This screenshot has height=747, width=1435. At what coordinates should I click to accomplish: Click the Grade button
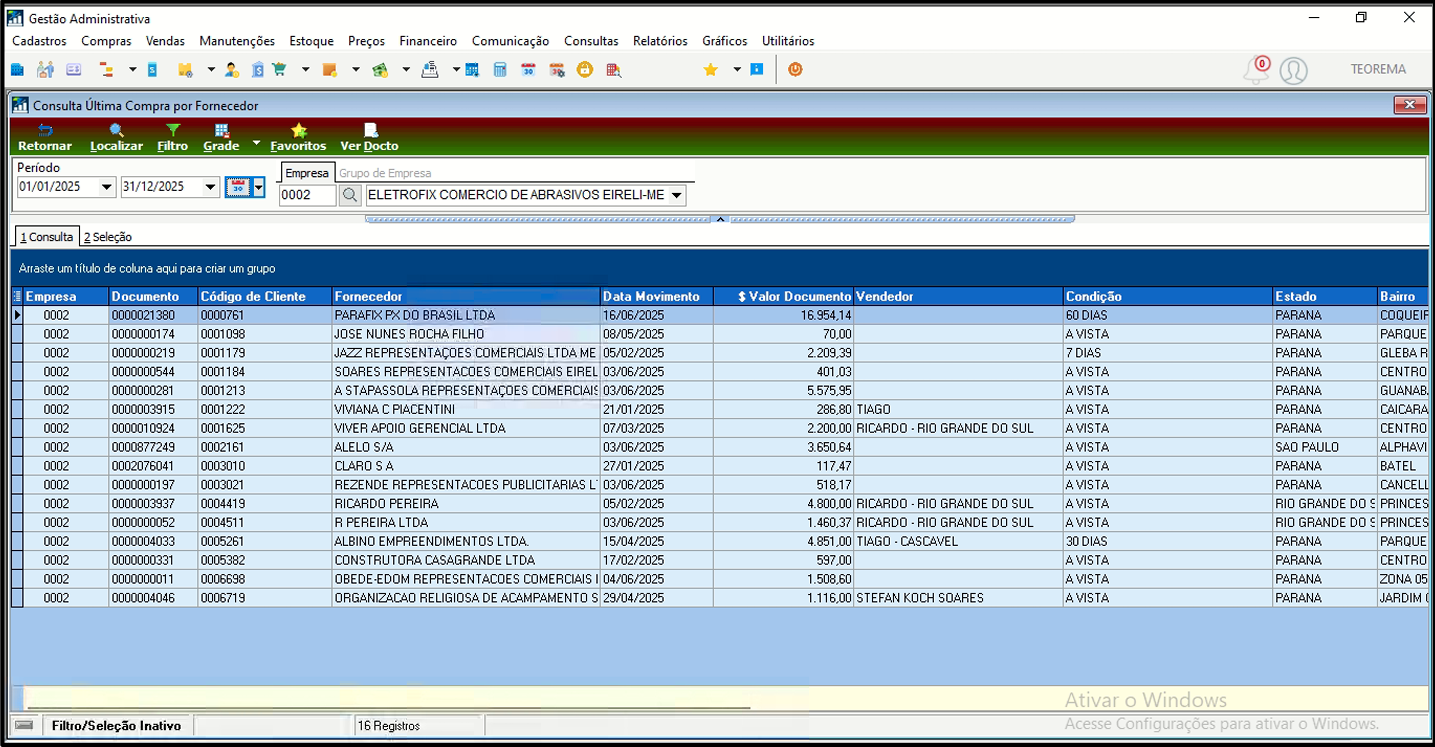coord(221,137)
